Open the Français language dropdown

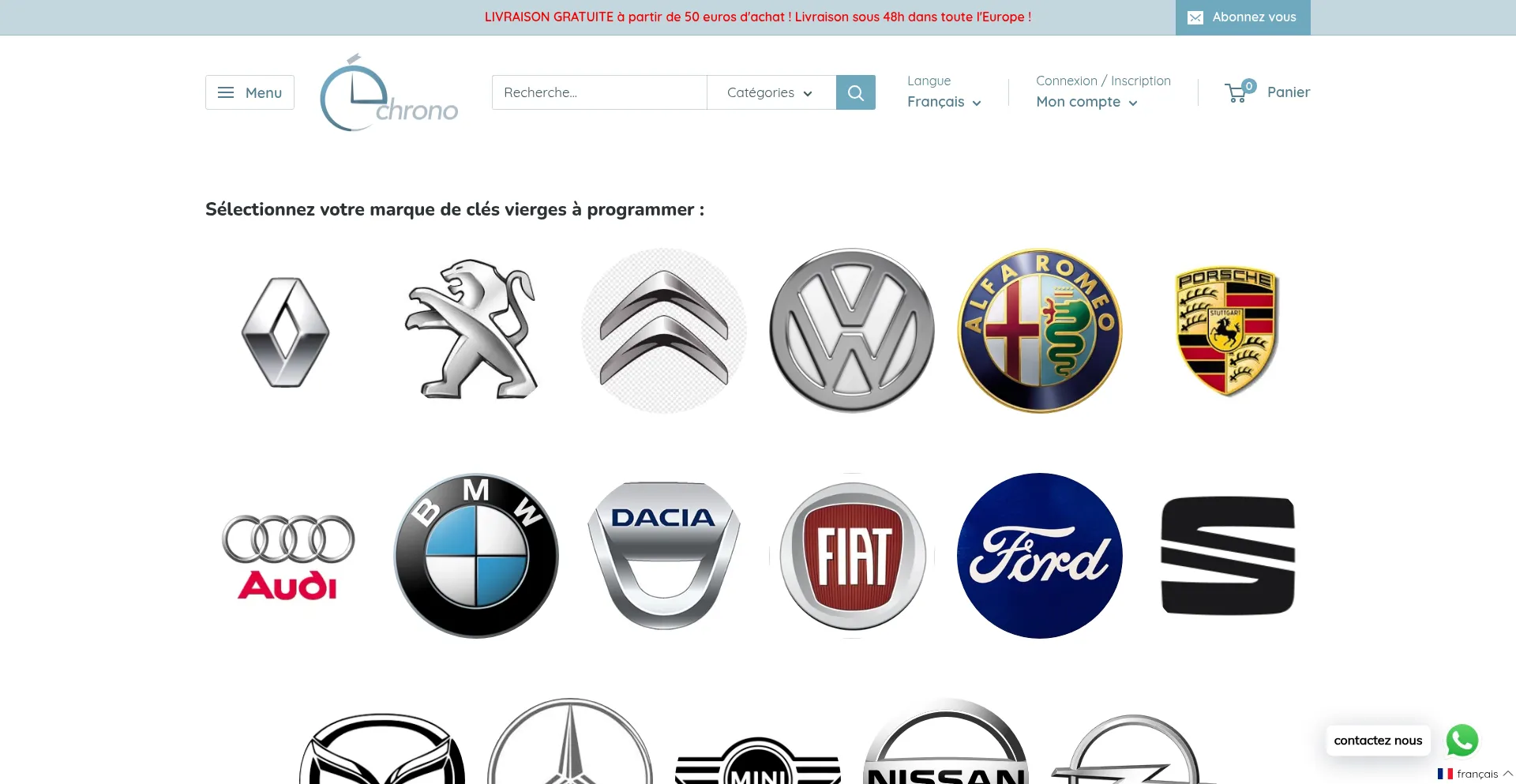pyautogui.click(x=944, y=102)
